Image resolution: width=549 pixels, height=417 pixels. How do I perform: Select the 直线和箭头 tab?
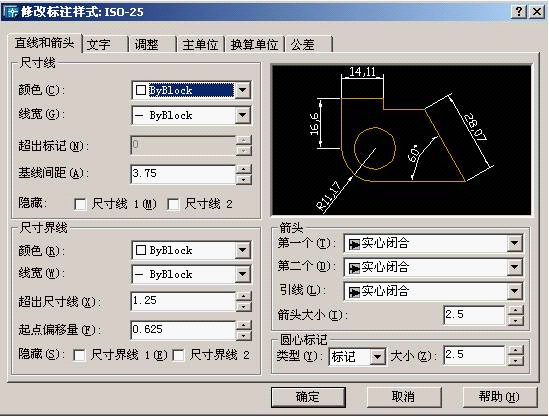point(44,43)
